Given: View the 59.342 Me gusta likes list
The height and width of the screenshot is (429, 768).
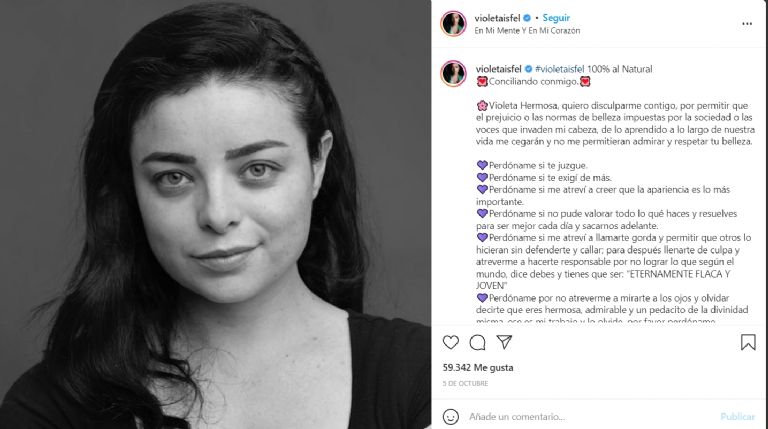Looking at the screenshot, I should [478, 368].
